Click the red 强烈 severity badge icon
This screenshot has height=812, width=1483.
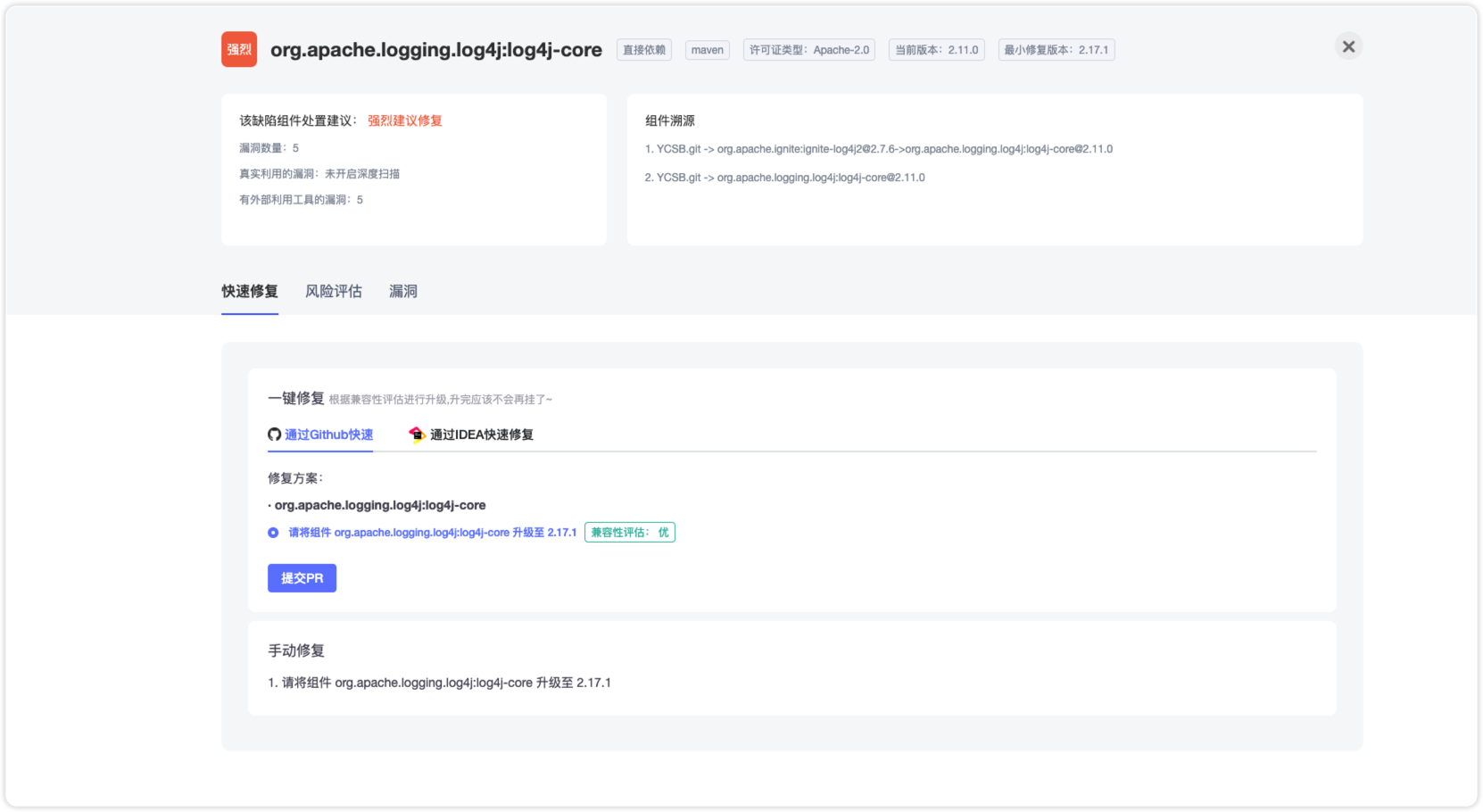coord(239,50)
